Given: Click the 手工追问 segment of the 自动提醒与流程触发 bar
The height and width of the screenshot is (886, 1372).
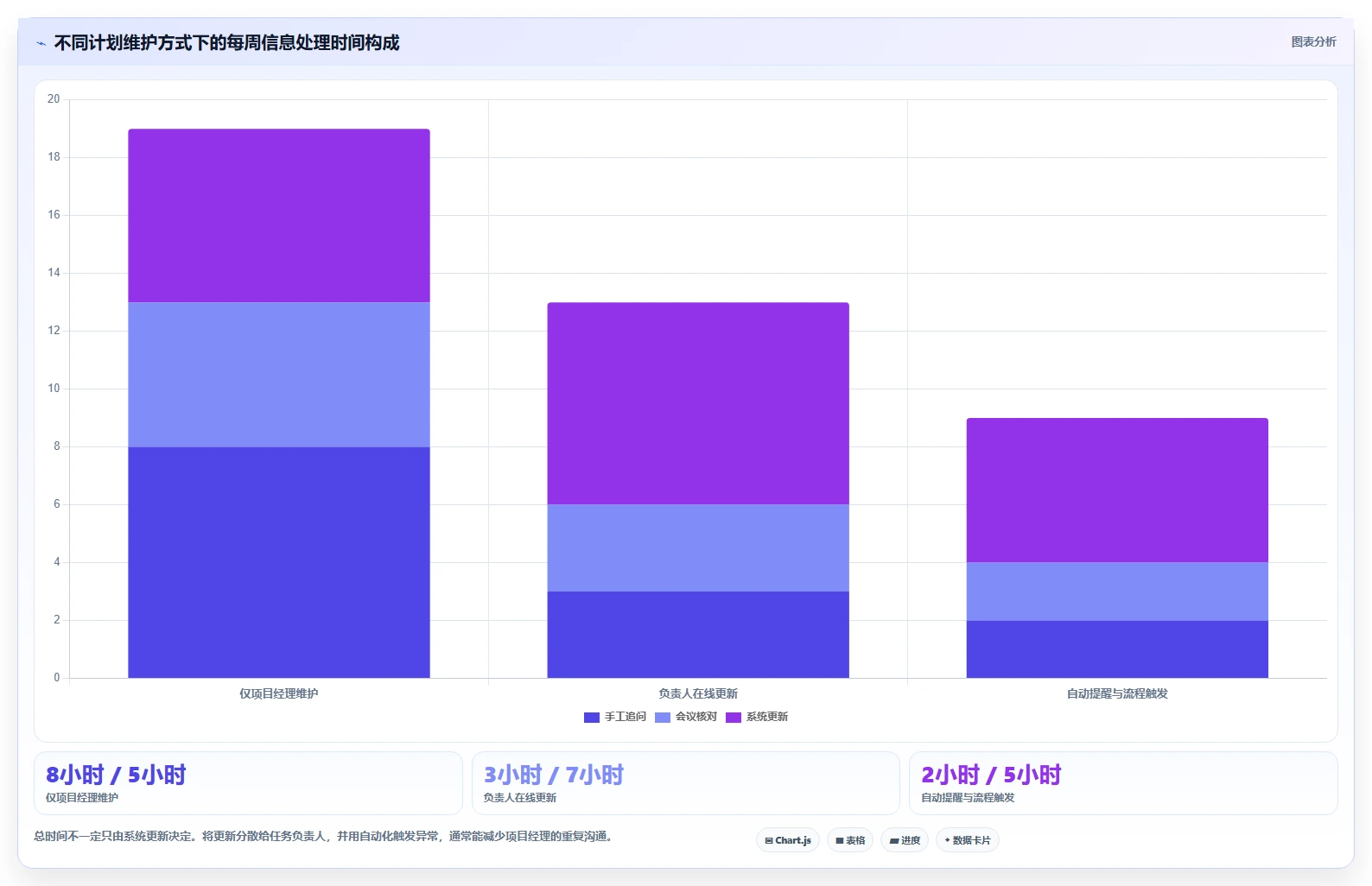Looking at the screenshot, I should click(1117, 649).
